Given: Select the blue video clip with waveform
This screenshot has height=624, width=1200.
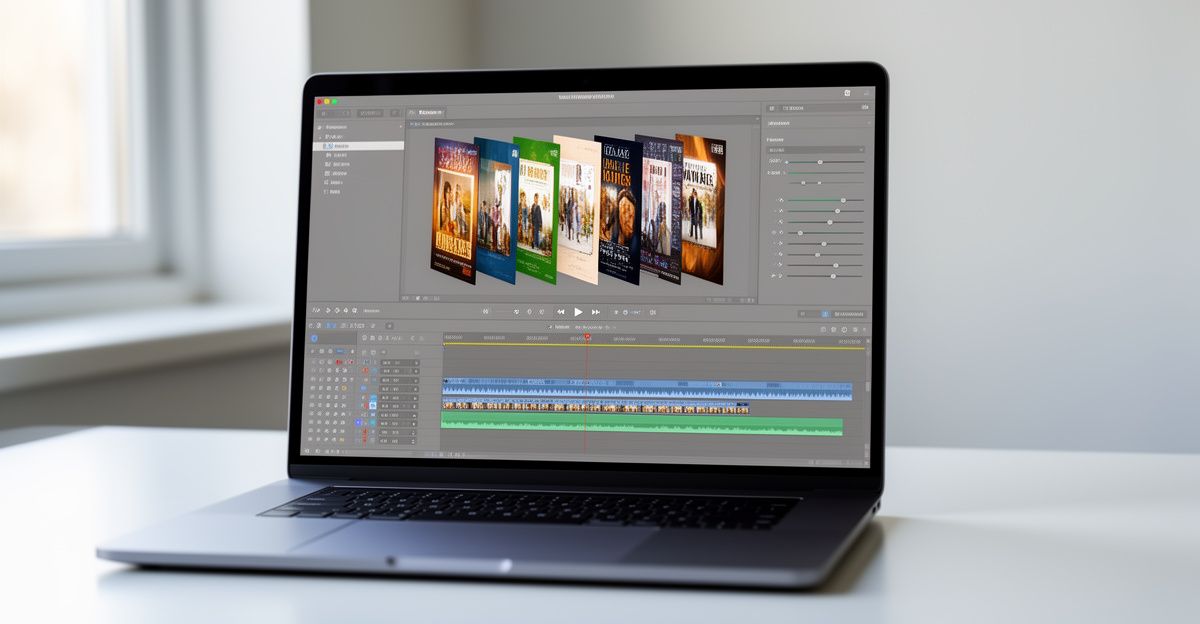Looking at the screenshot, I should coord(647,389).
